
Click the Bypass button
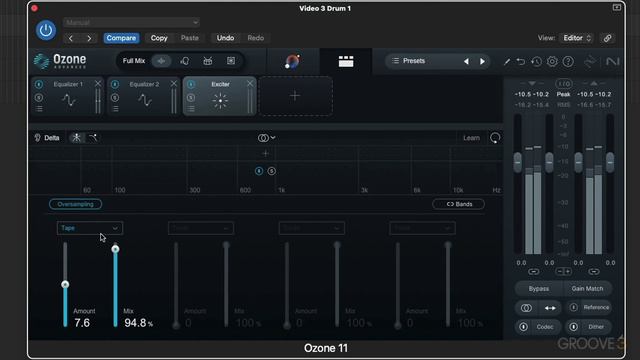point(539,289)
